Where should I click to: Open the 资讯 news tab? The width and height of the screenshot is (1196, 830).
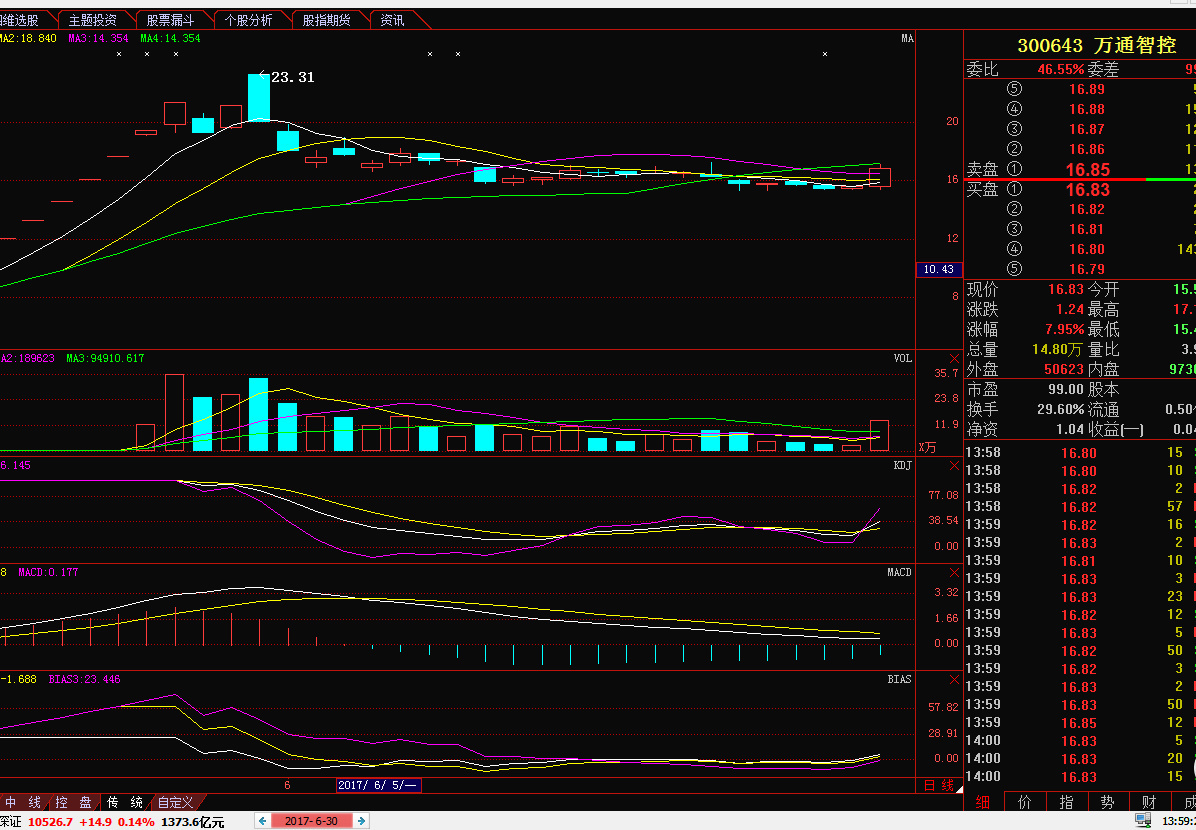pos(393,20)
